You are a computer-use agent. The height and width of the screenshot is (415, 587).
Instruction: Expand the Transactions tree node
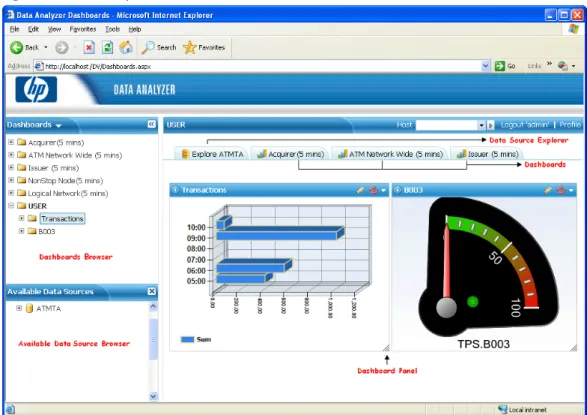pyautogui.click(x=22, y=219)
